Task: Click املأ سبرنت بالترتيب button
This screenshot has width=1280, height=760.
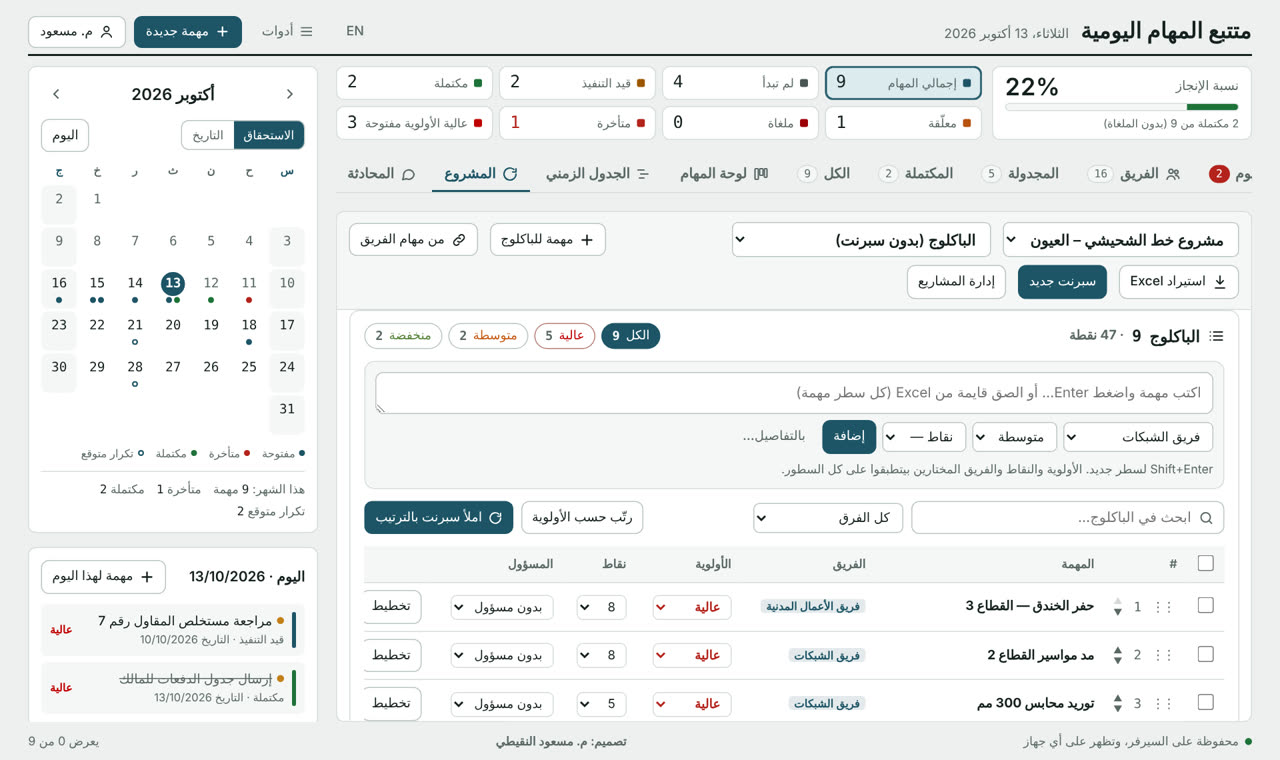Action: pyautogui.click(x=438, y=517)
